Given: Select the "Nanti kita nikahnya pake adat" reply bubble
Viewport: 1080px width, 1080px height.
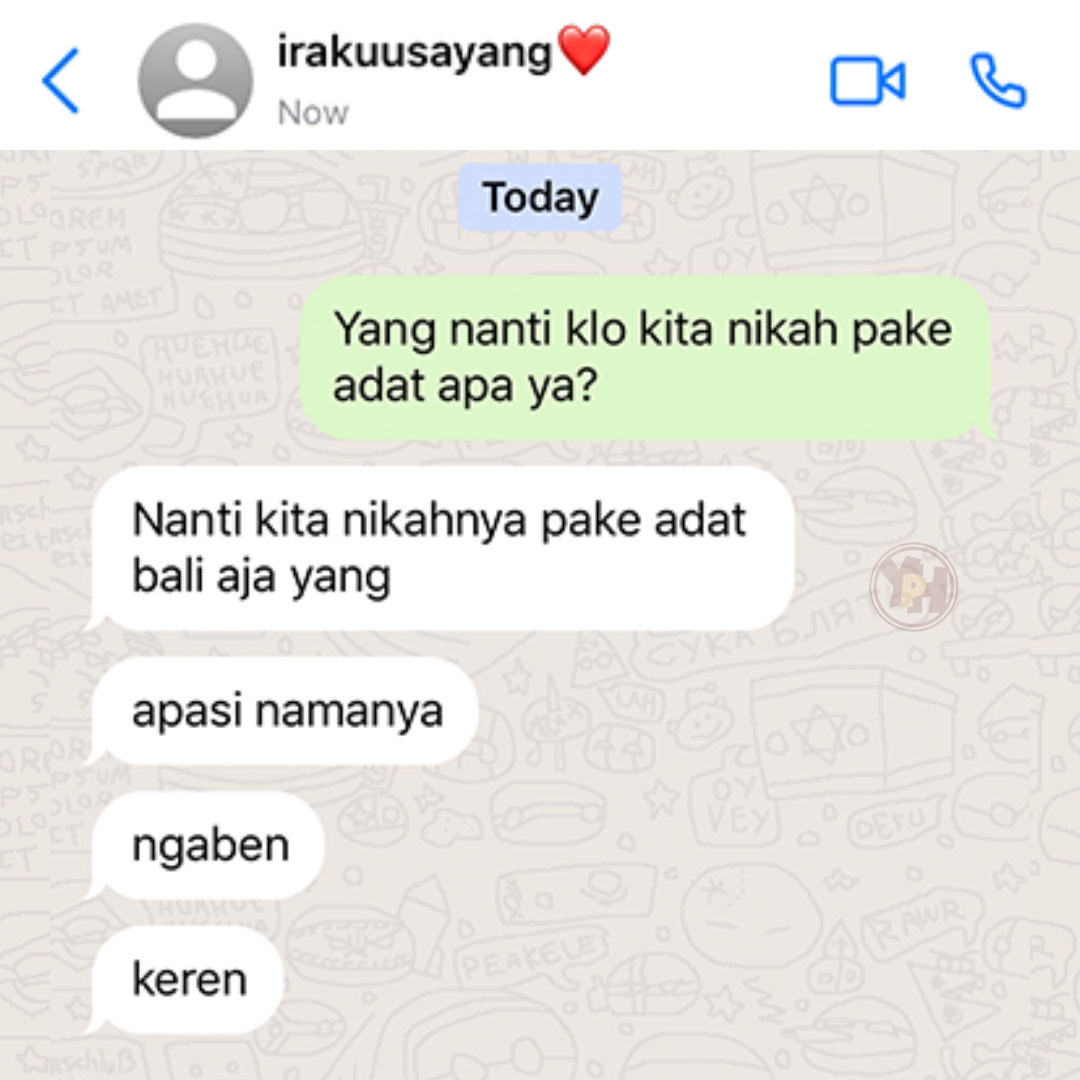Looking at the screenshot, I should (x=440, y=548).
